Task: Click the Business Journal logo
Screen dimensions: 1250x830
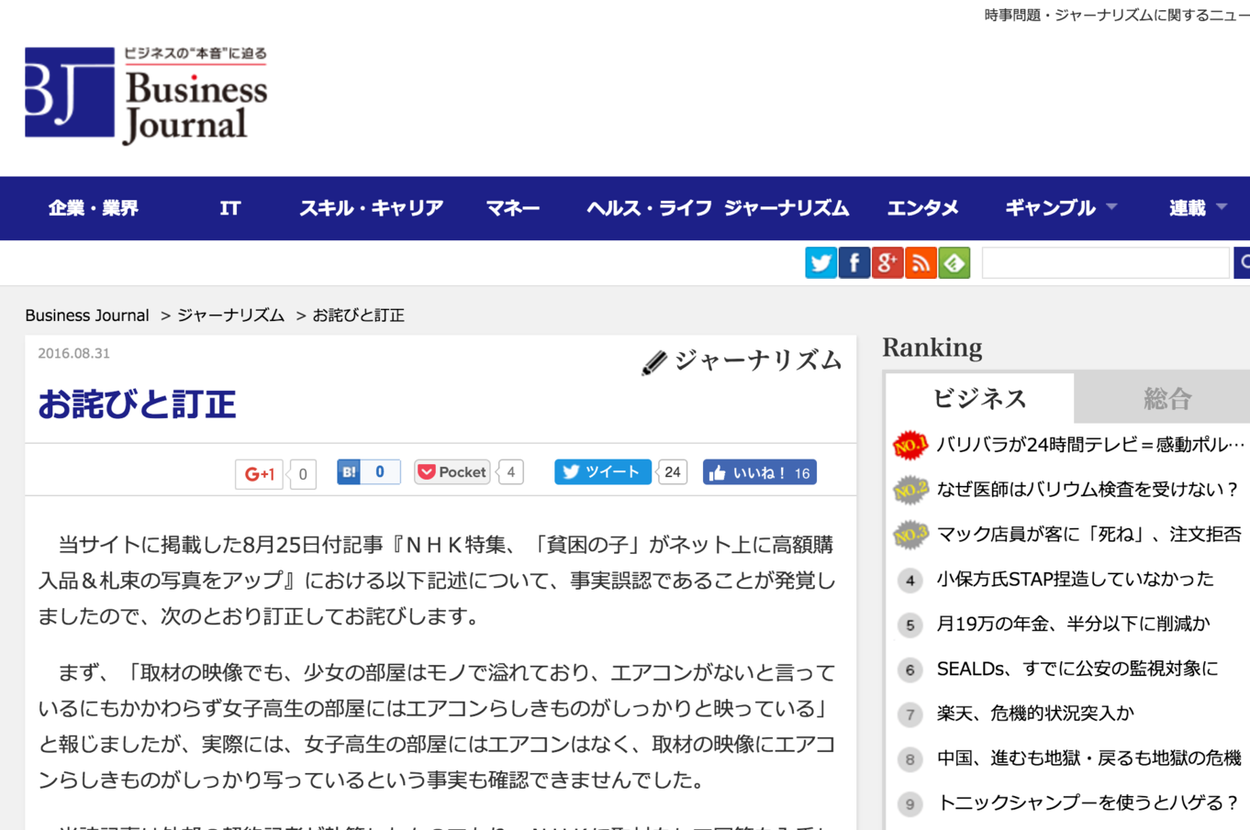Action: click(146, 95)
